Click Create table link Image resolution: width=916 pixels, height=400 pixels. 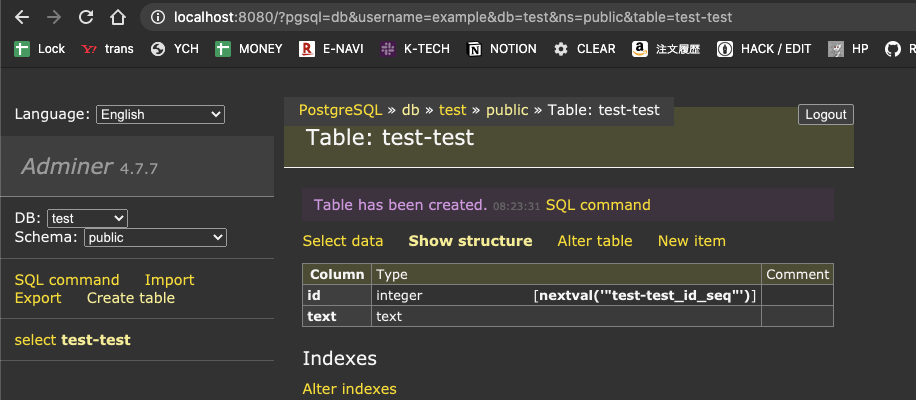point(130,298)
